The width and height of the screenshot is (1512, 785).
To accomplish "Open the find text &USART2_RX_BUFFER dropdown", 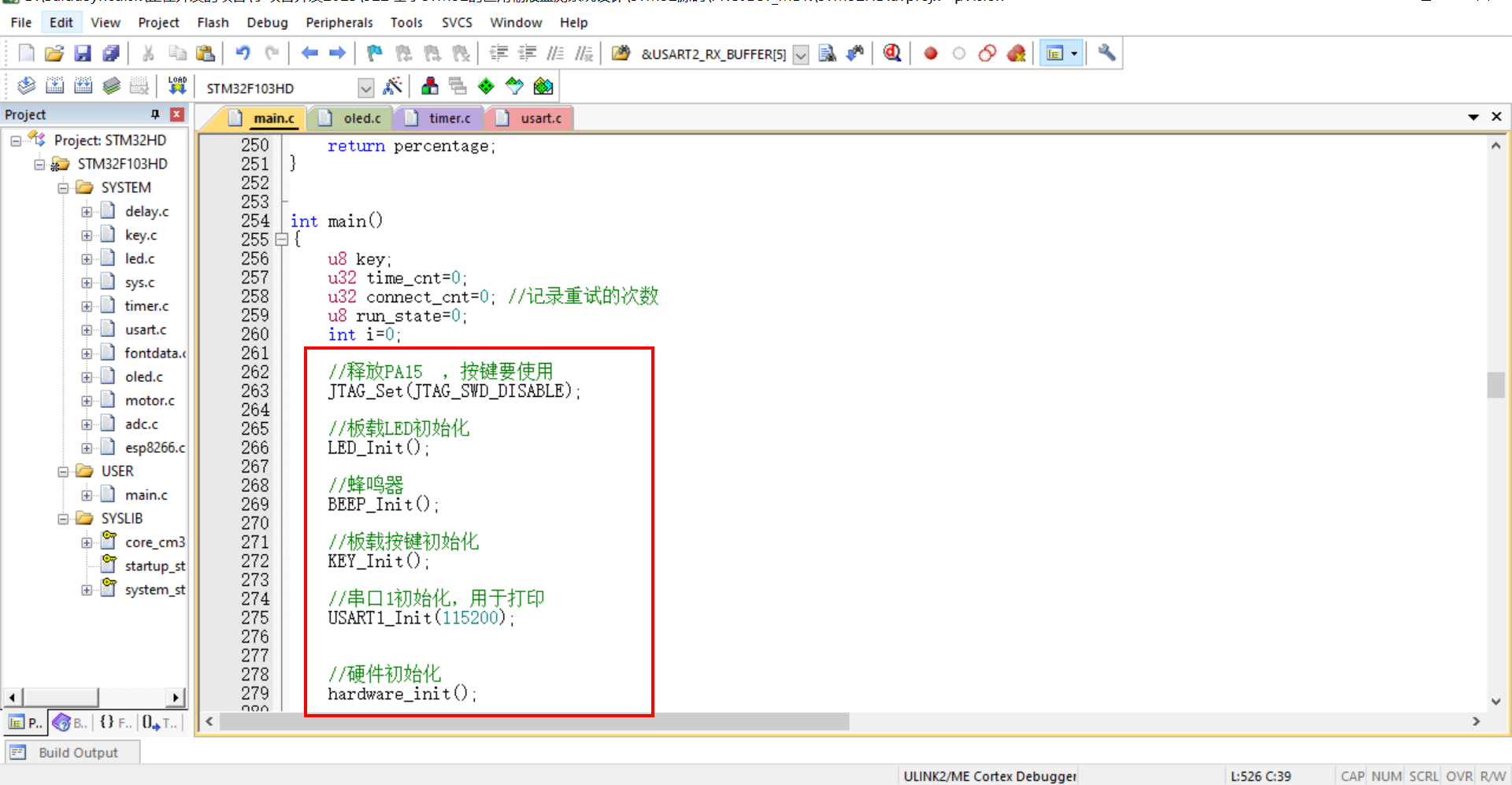I will 801,54.
